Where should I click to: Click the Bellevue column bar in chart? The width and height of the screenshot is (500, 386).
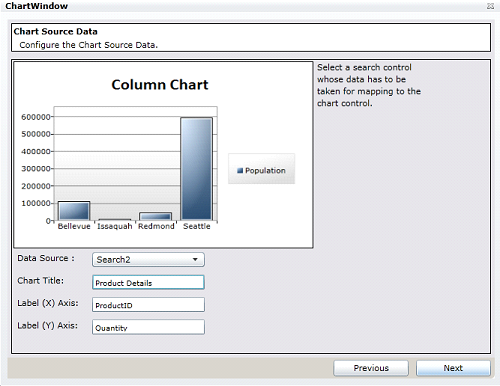74,211
